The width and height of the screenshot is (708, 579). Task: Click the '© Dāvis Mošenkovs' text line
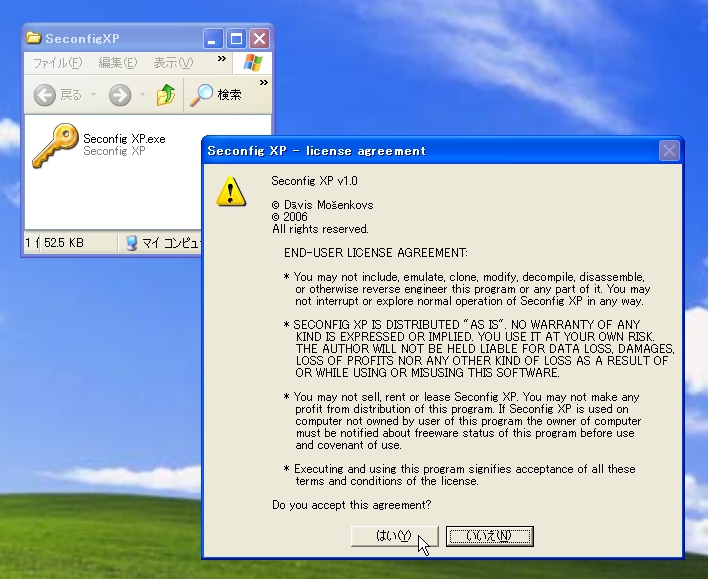322,205
